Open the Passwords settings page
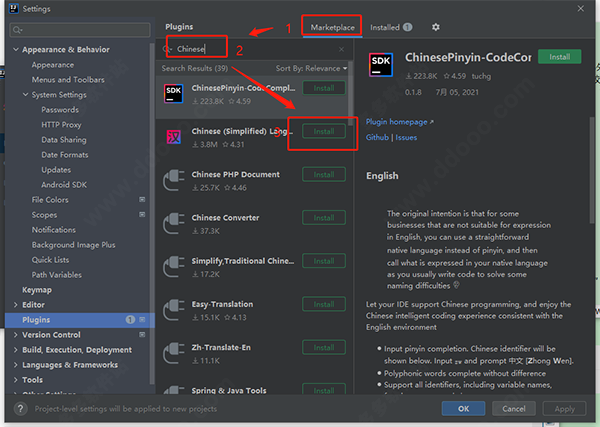This screenshot has height=427, width=600. (60, 110)
